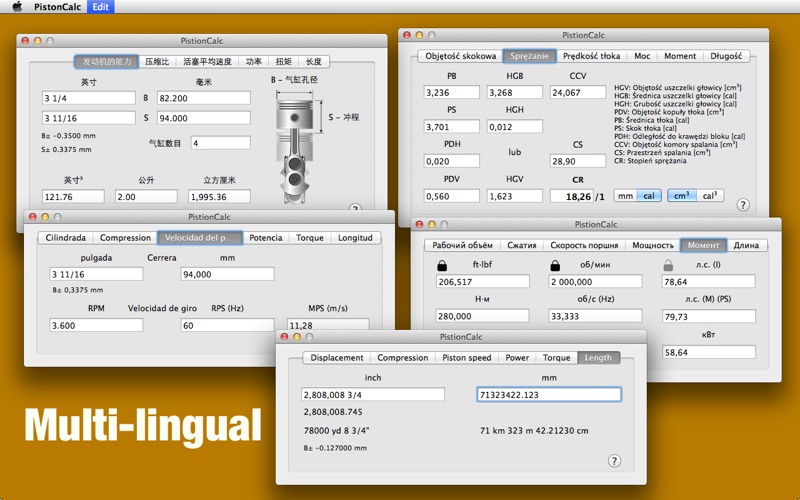The width and height of the screenshot is (800, 500).
Task: Open the Długość tab
Action: 726,56
